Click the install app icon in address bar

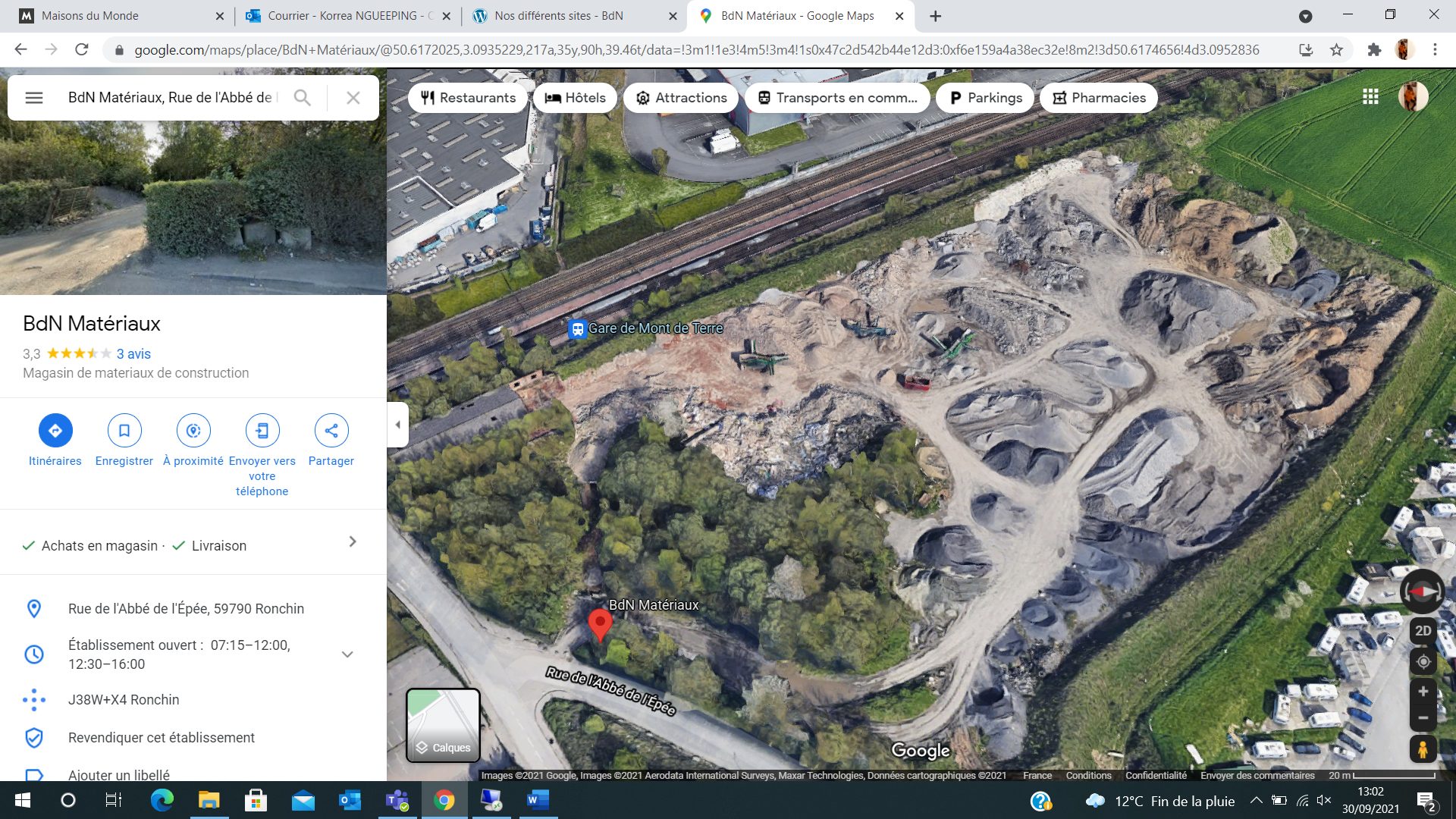[x=1306, y=50]
